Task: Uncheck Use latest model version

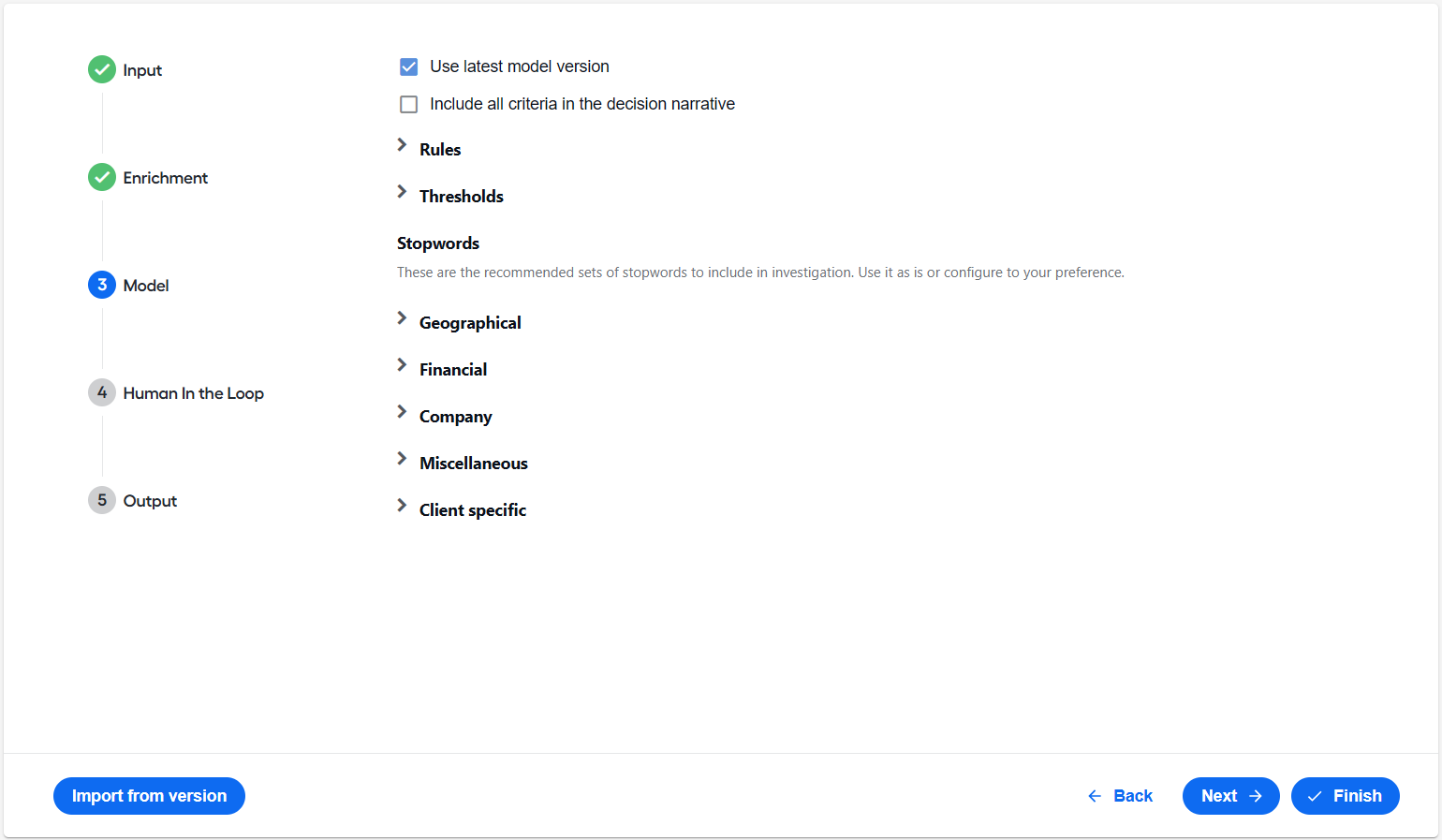Action: pyautogui.click(x=409, y=66)
